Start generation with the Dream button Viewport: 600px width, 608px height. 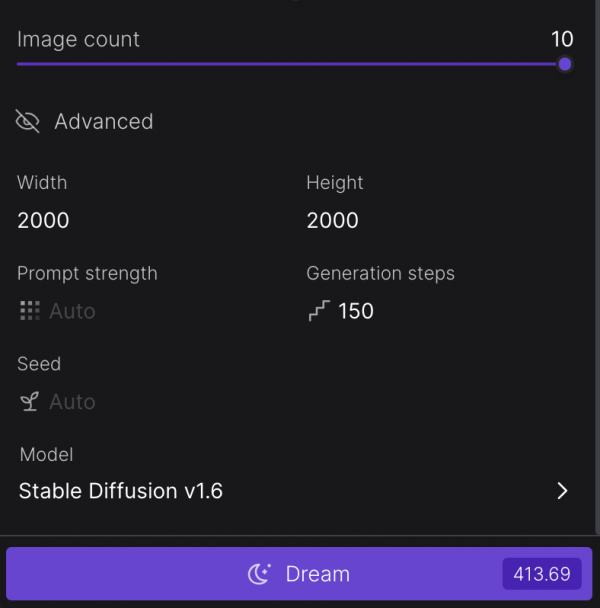pyautogui.click(x=299, y=574)
